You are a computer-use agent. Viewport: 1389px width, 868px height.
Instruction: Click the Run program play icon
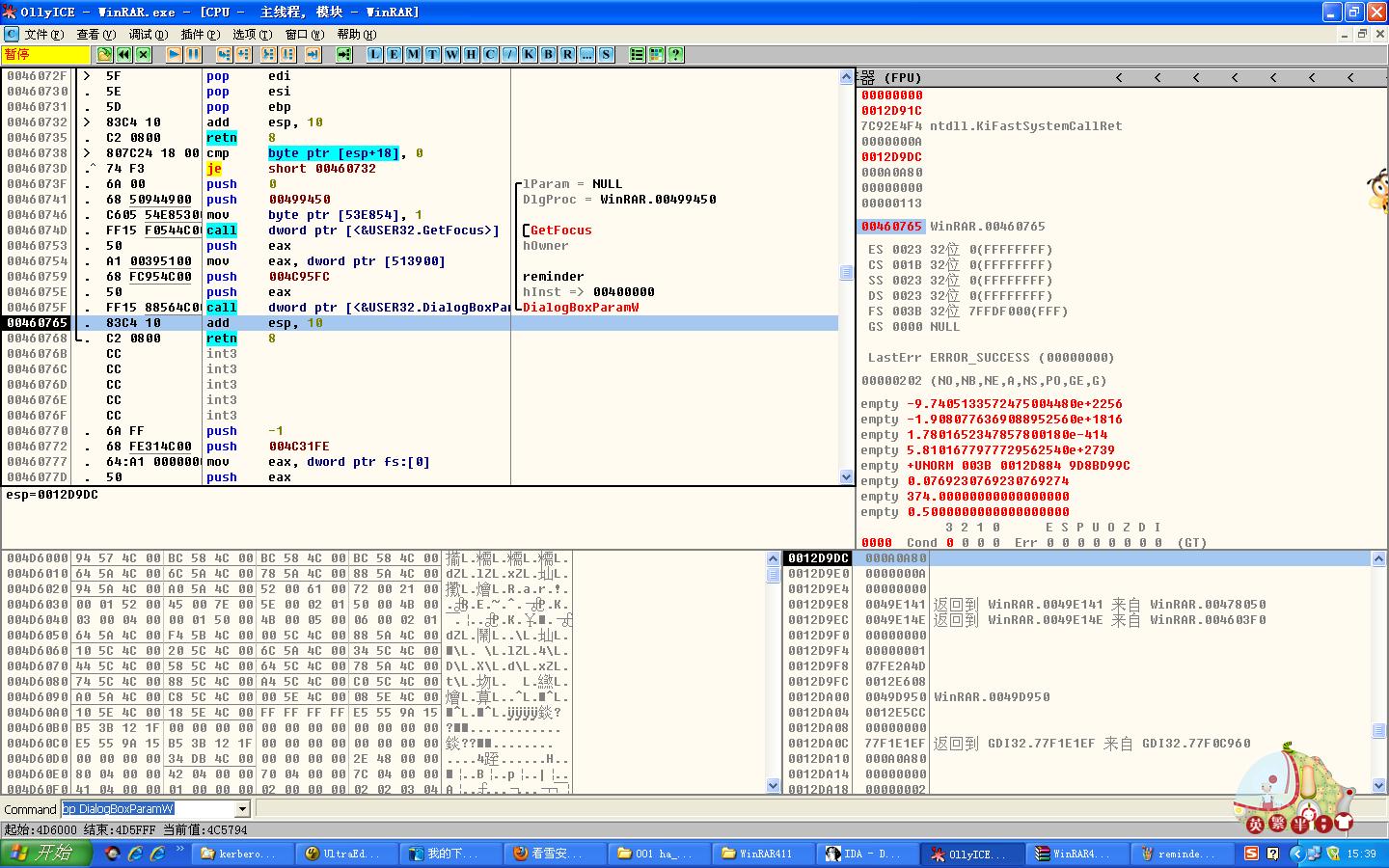click(174, 55)
